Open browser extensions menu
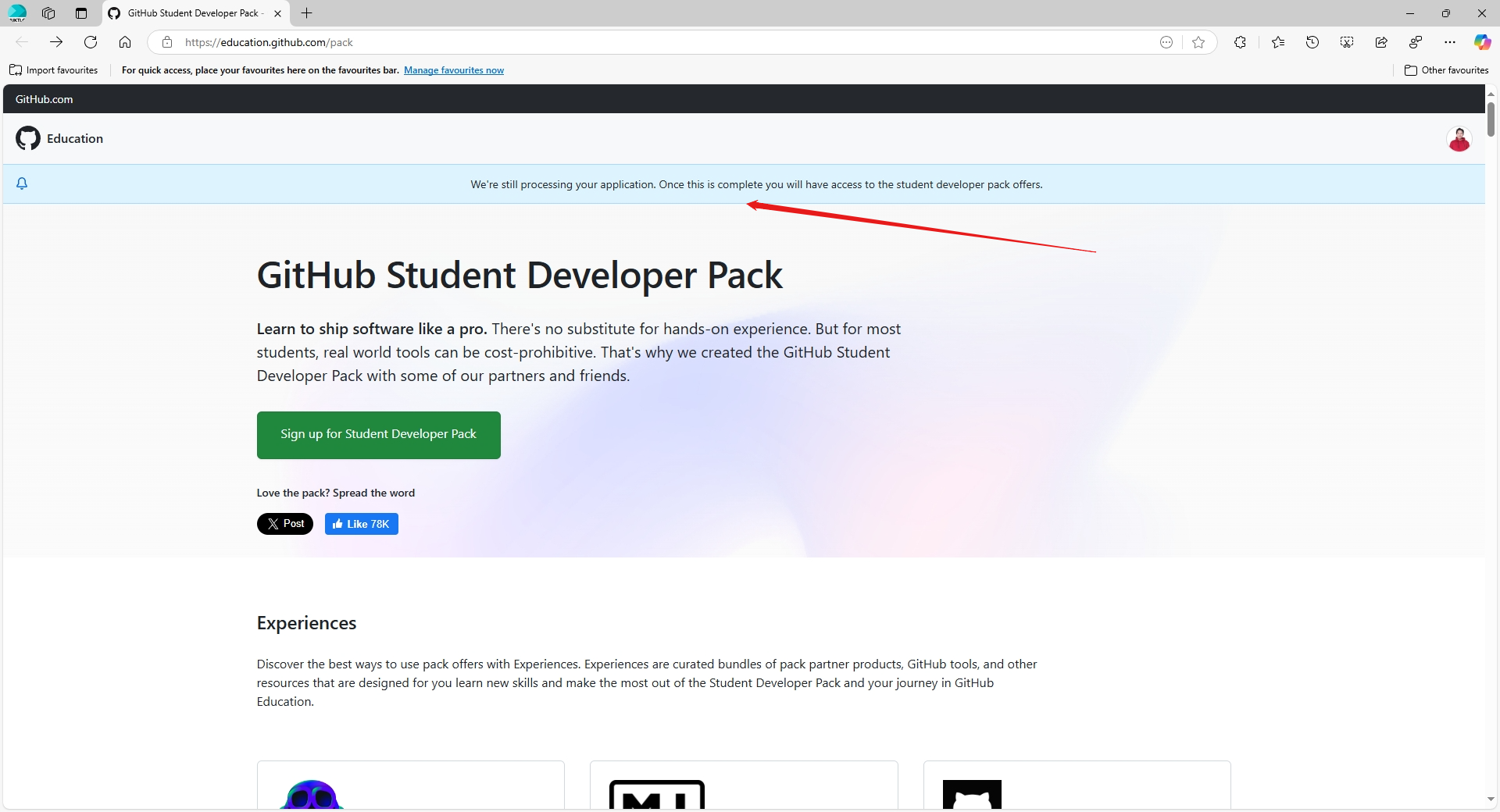This screenshot has height=812, width=1500. 1241,42
